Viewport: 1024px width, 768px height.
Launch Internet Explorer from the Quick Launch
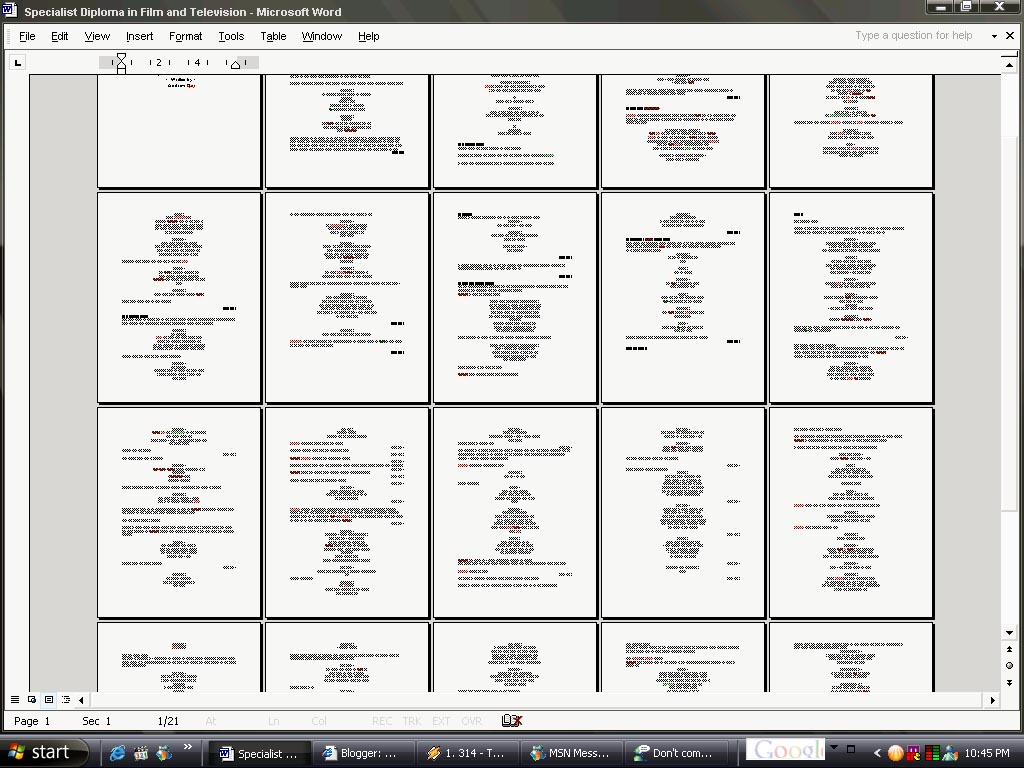click(x=118, y=752)
